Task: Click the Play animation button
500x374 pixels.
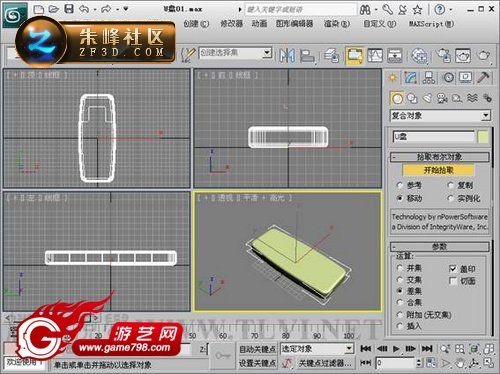Action: tap(396, 349)
